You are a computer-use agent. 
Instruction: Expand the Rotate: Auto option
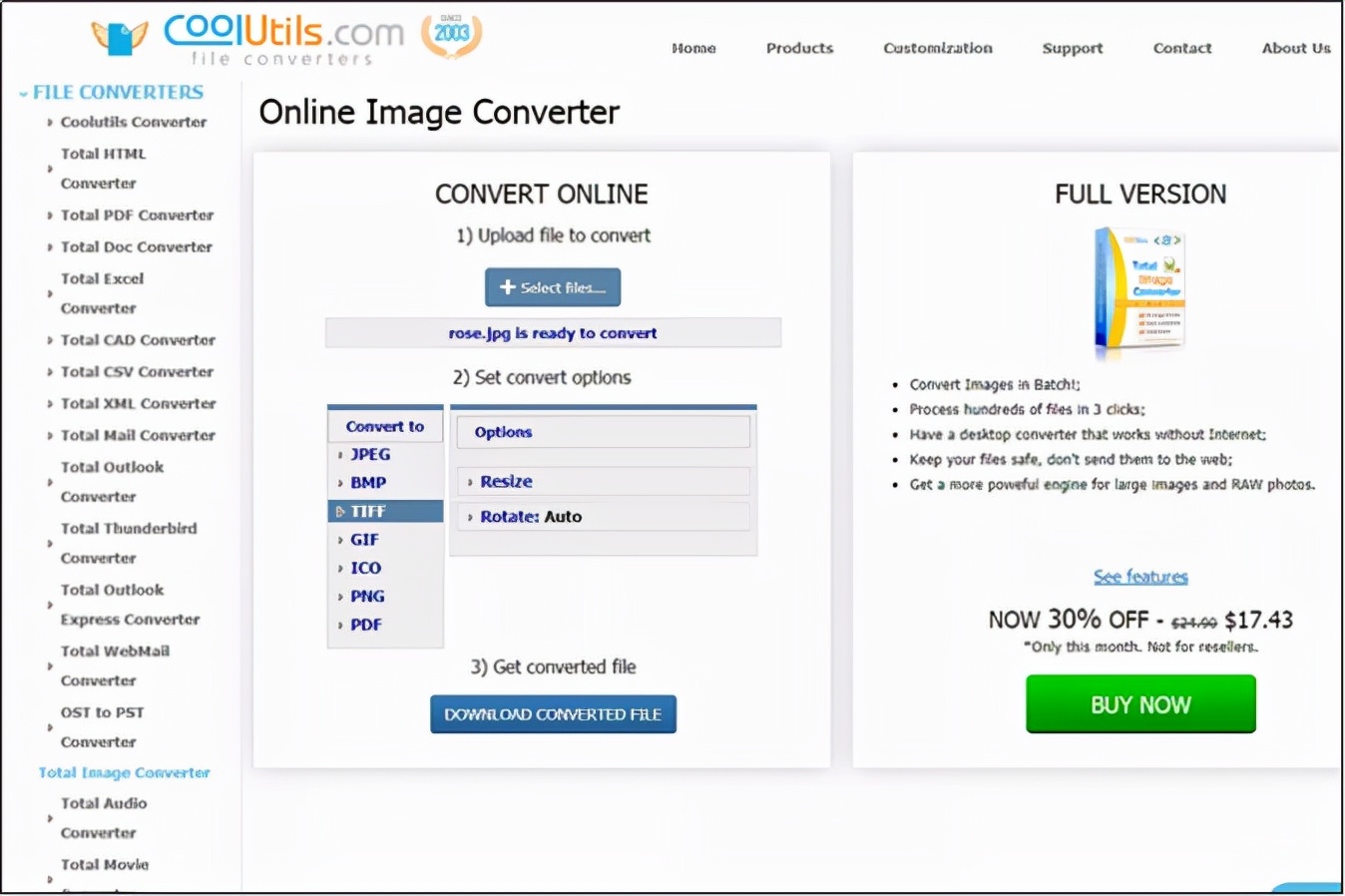point(603,516)
